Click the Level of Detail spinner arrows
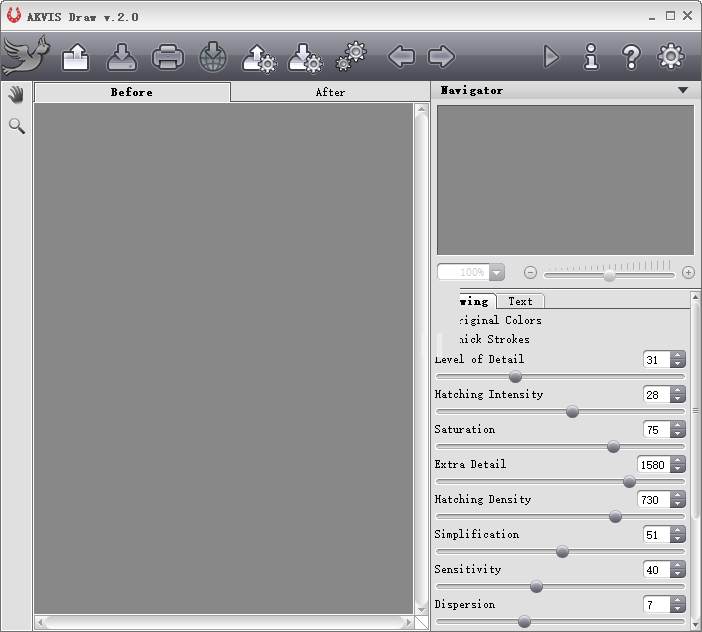Image resolution: width=702 pixels, height=632 pixels. tap(678, 360)
